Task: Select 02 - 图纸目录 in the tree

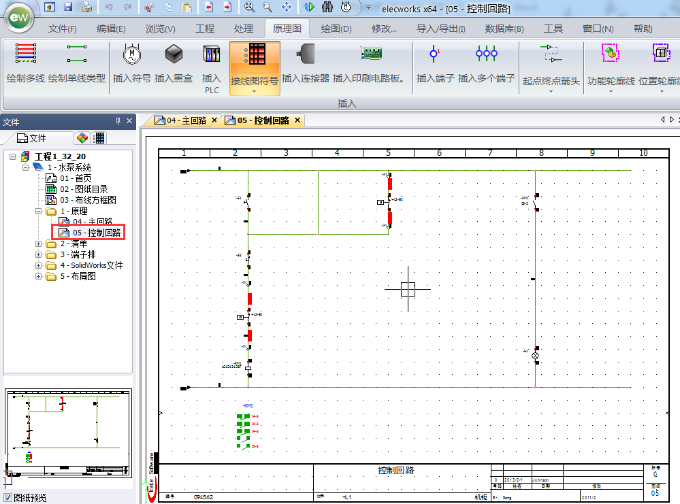Action: tap(84, 189)
